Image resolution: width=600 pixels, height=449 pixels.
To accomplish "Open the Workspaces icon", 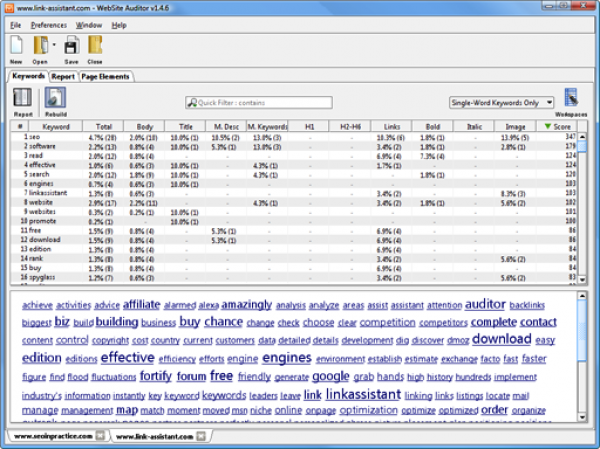I will click(x=572, y=98).
